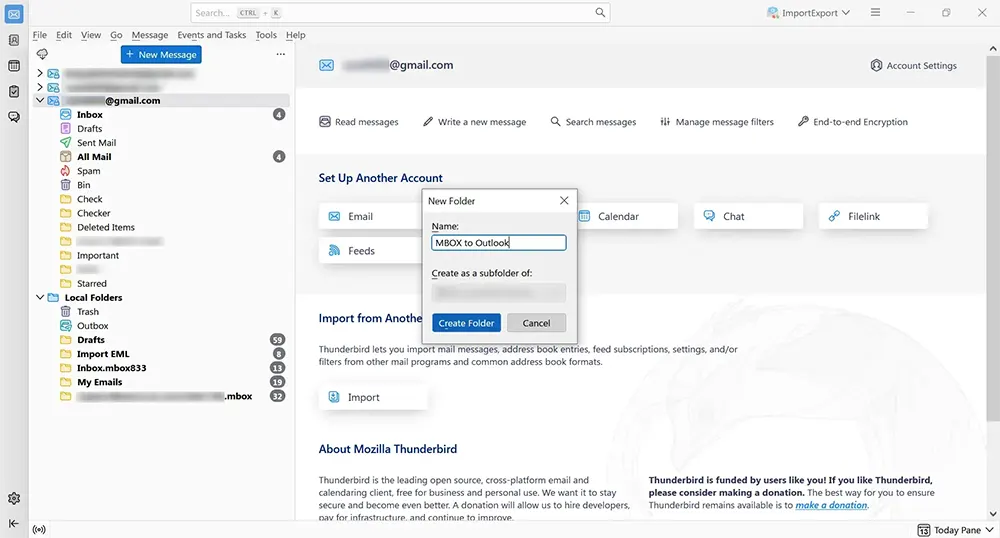Expand the first mail account in tree
Screen dimensions: 1000x538
pyautogui.click(x=40, y=73)
